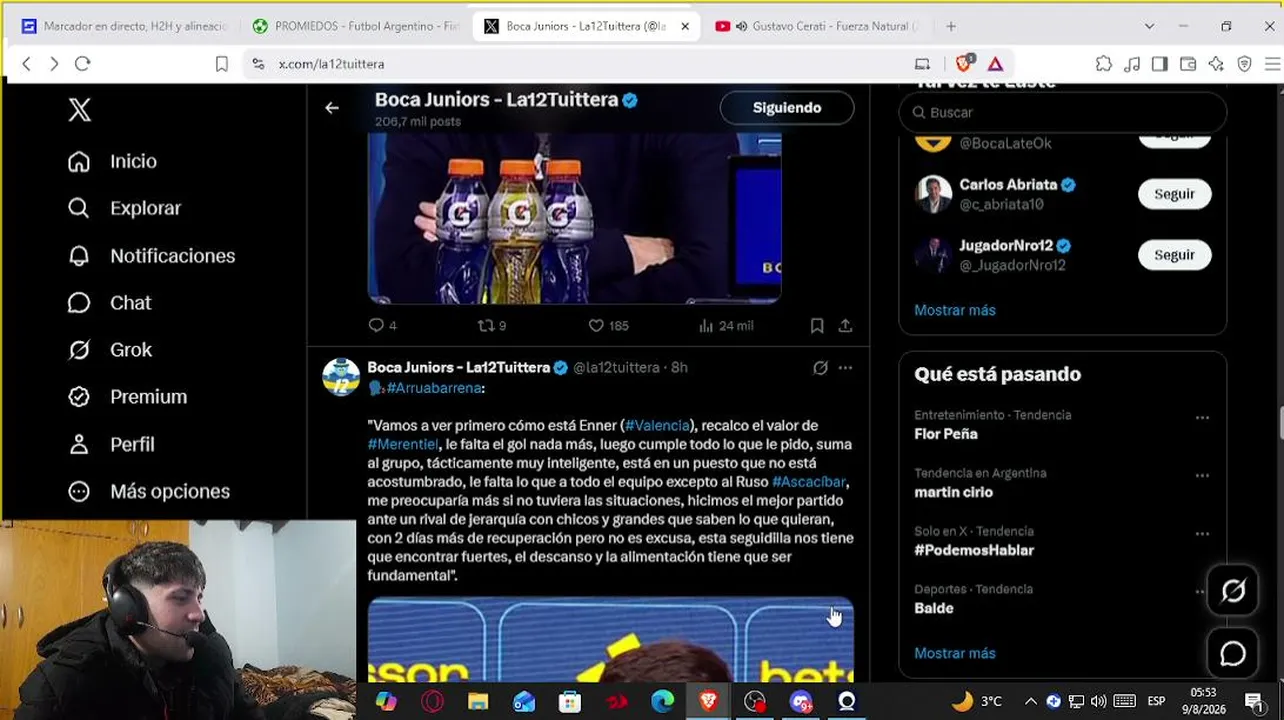Bookmark this page in Brave
Image resolution: width=1284 pixels, height=720 pixels.
tap(221, 64)
